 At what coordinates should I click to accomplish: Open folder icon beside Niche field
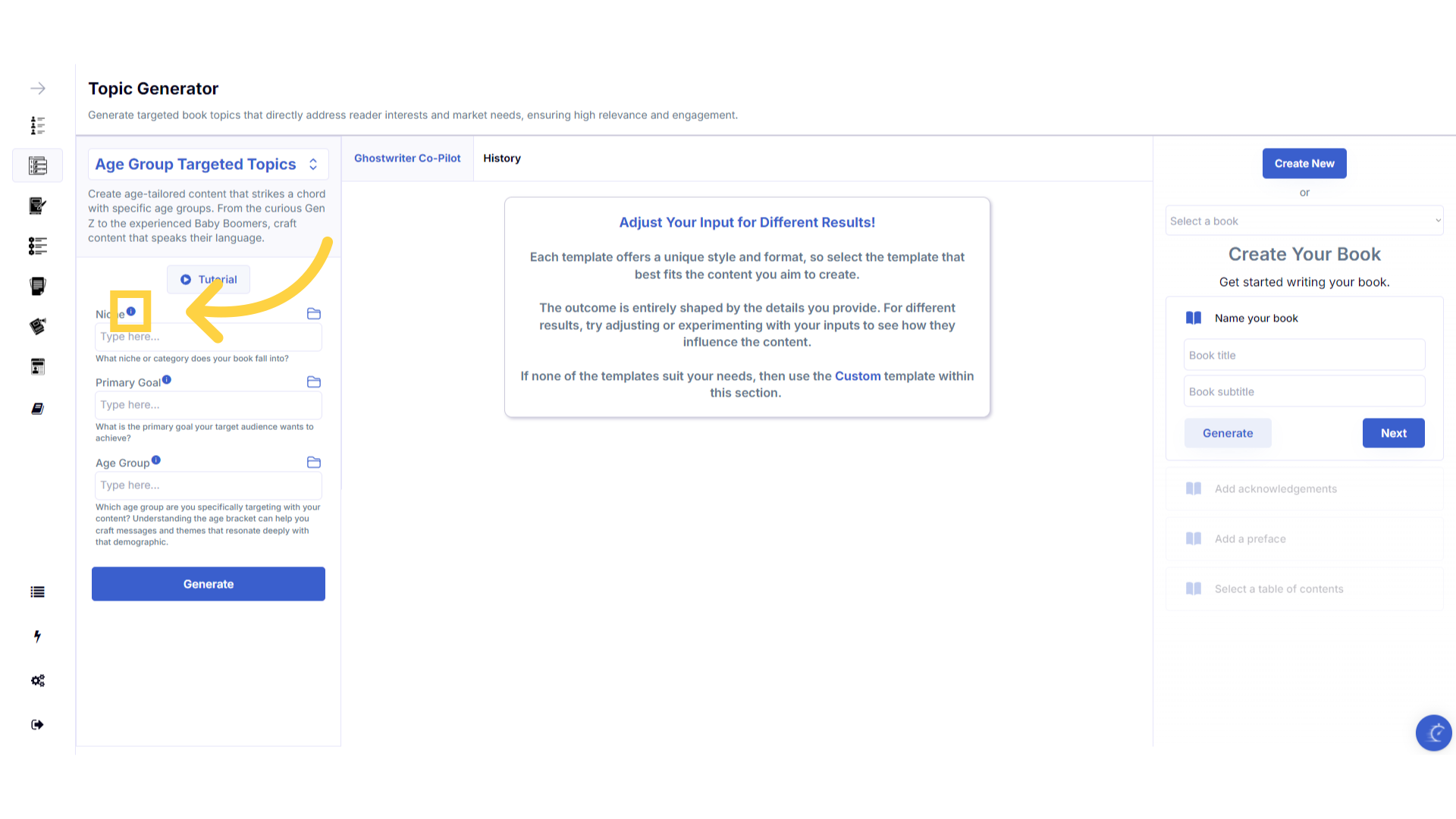314,314
